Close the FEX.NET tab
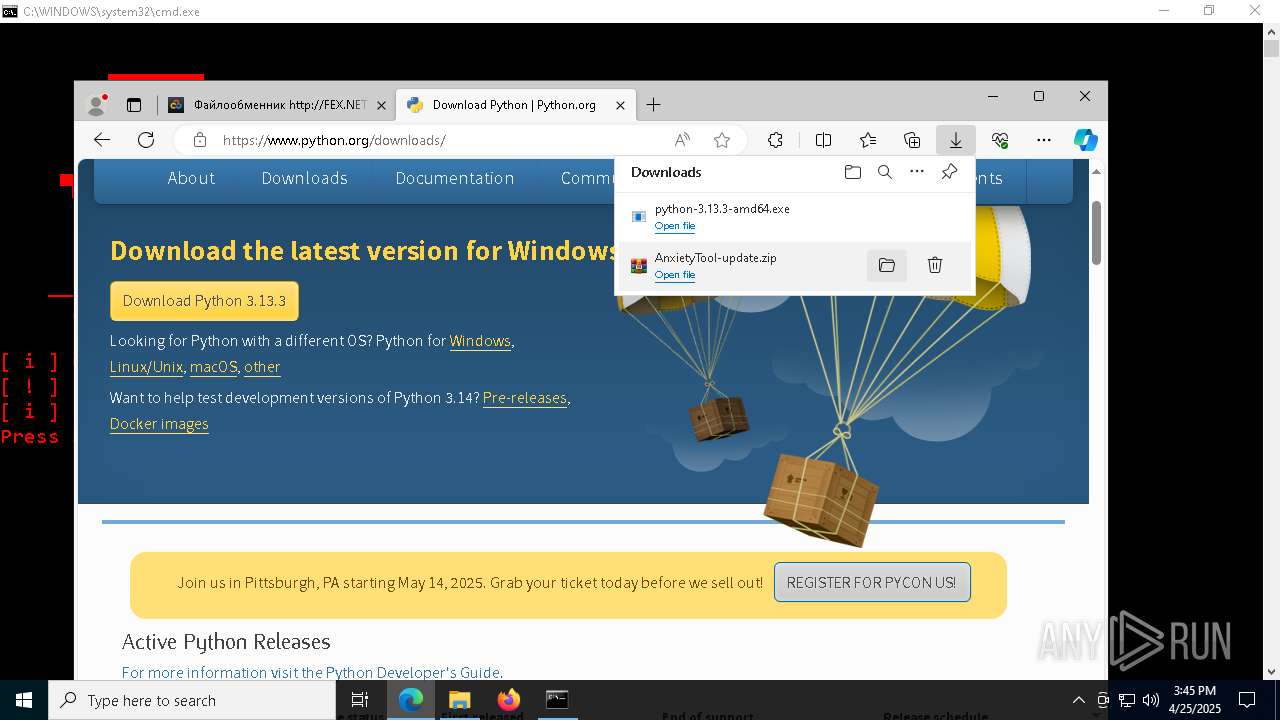 (381, 105)
